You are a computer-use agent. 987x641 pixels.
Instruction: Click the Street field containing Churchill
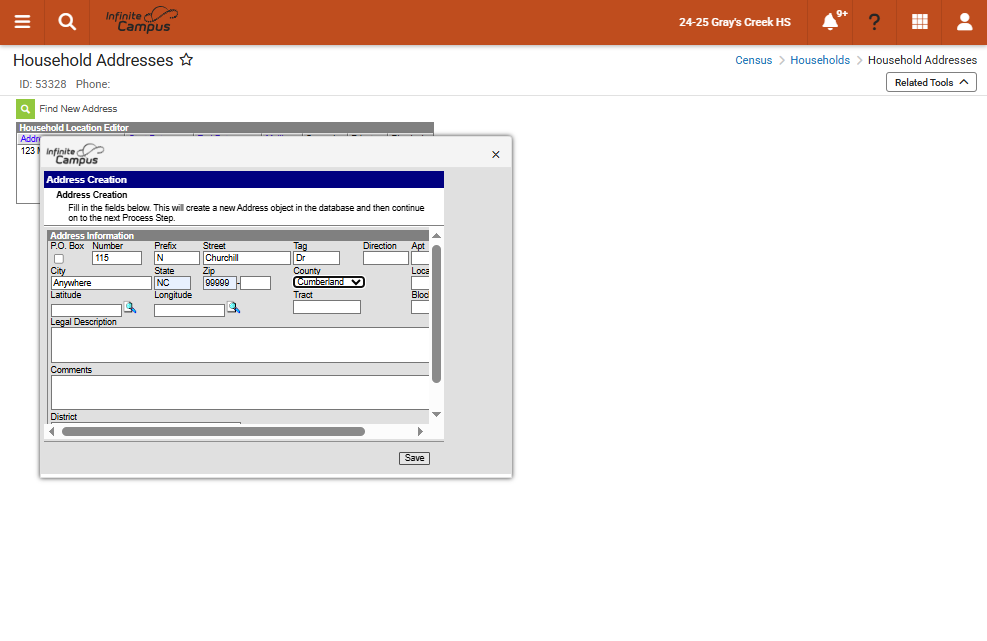247,258
